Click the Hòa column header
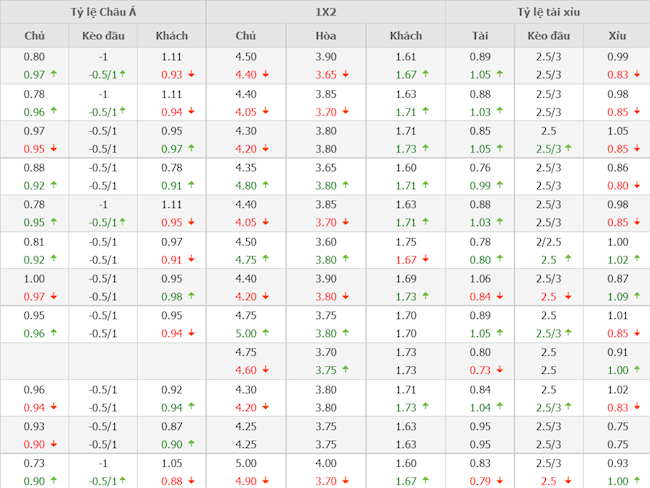This screenshot has height=488, width=650. coord(325,36)
